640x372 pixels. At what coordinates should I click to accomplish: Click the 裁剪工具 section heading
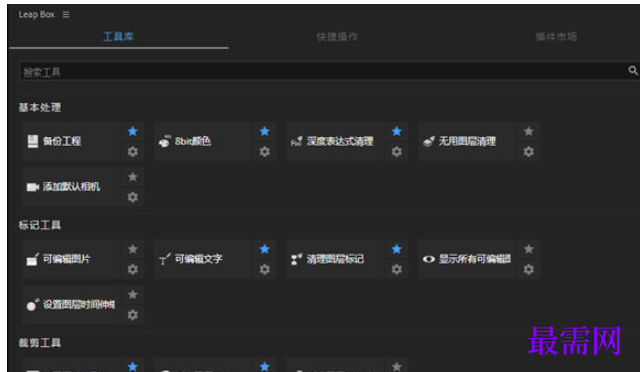[40, 343]
